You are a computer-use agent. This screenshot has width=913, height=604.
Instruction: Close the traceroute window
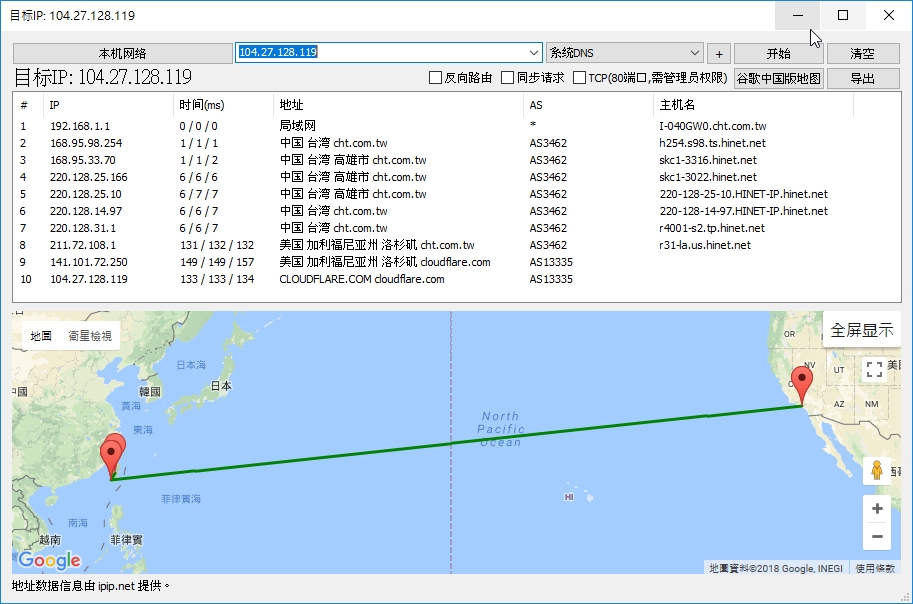pos(889,16)
